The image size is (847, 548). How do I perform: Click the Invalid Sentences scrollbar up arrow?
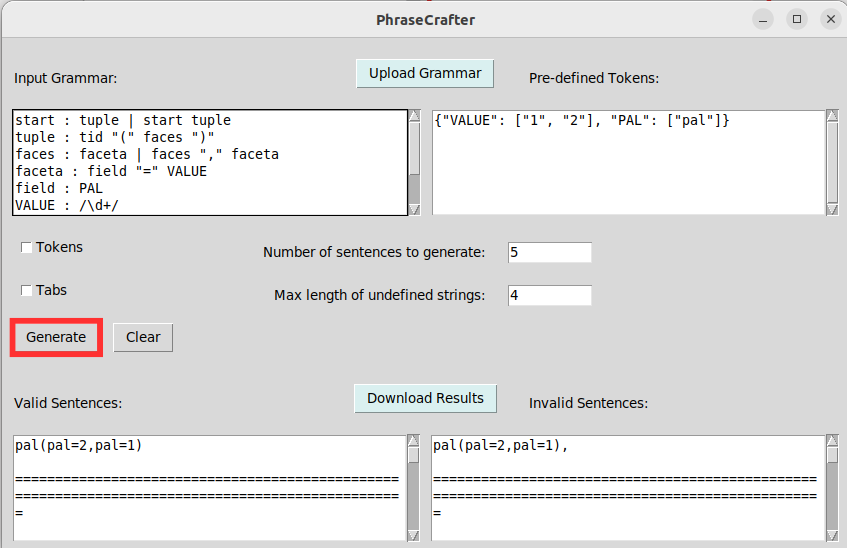pyautogui.click(x=832, y=441)
